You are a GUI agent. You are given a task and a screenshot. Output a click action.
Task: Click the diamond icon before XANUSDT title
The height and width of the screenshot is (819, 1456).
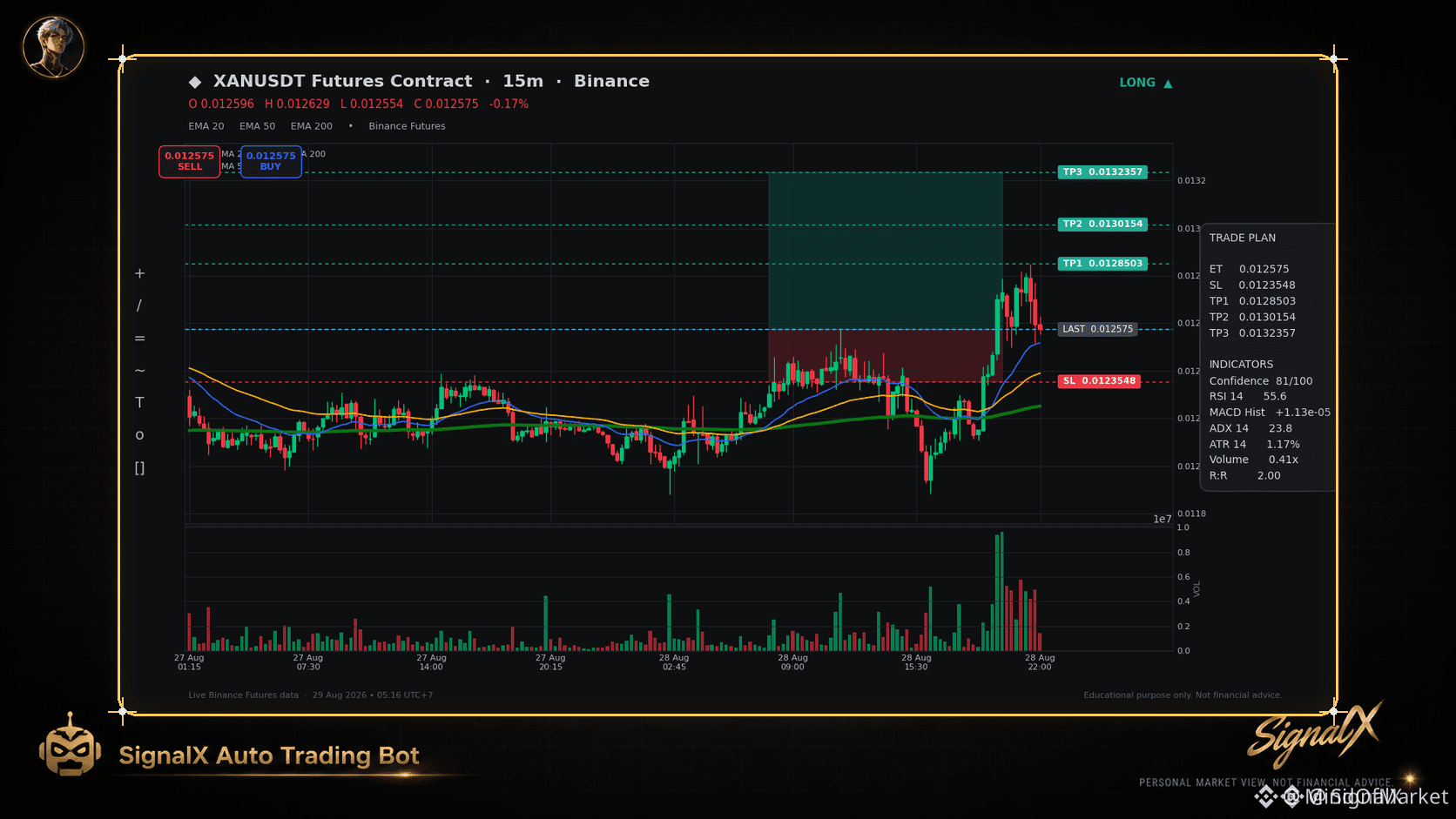[195, 82]
